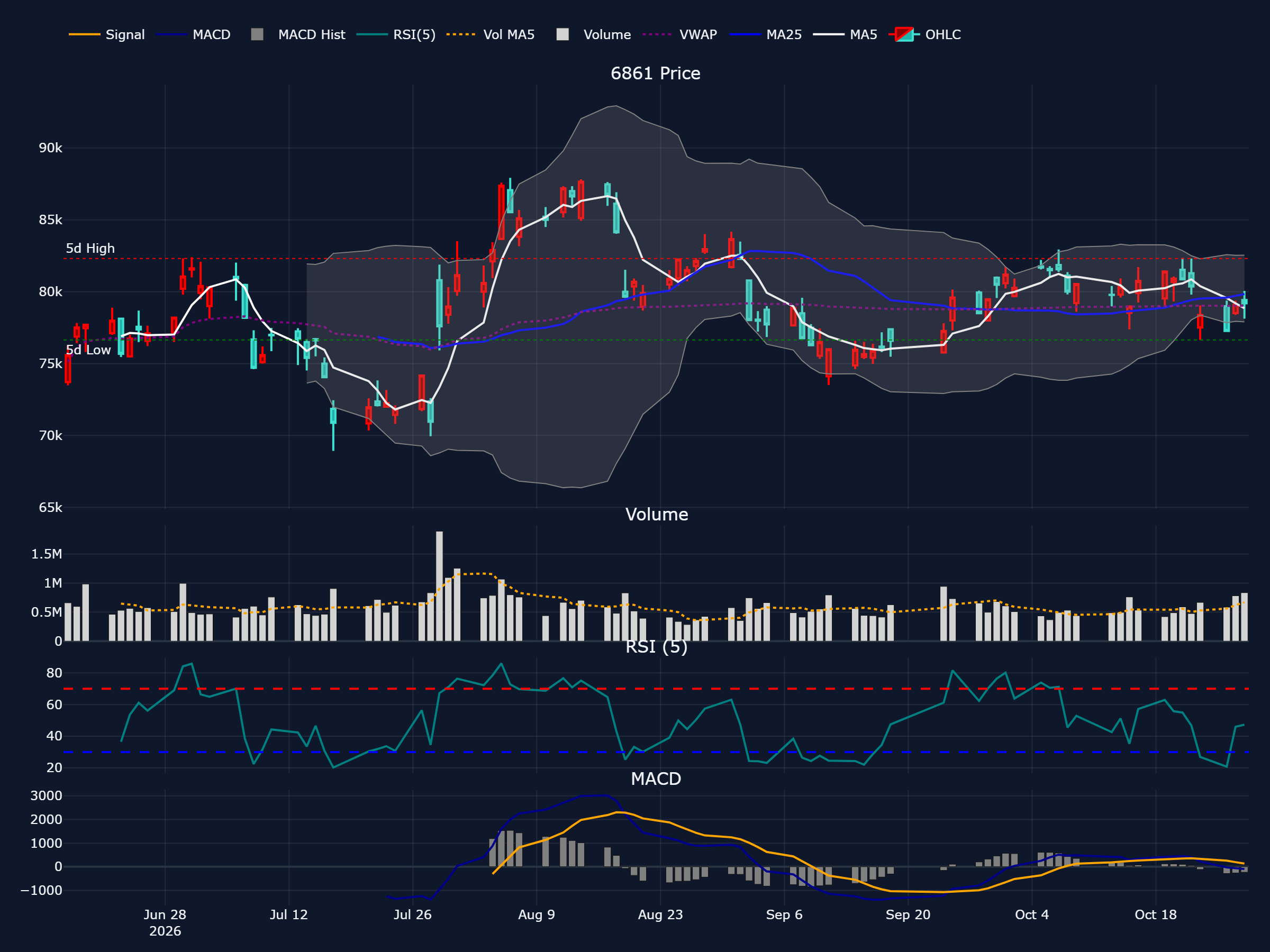This screenshot has width=1270, height=952.
Task: Click the blue dashed RSI 30 oversold line
Action: [x=656, y=752]
